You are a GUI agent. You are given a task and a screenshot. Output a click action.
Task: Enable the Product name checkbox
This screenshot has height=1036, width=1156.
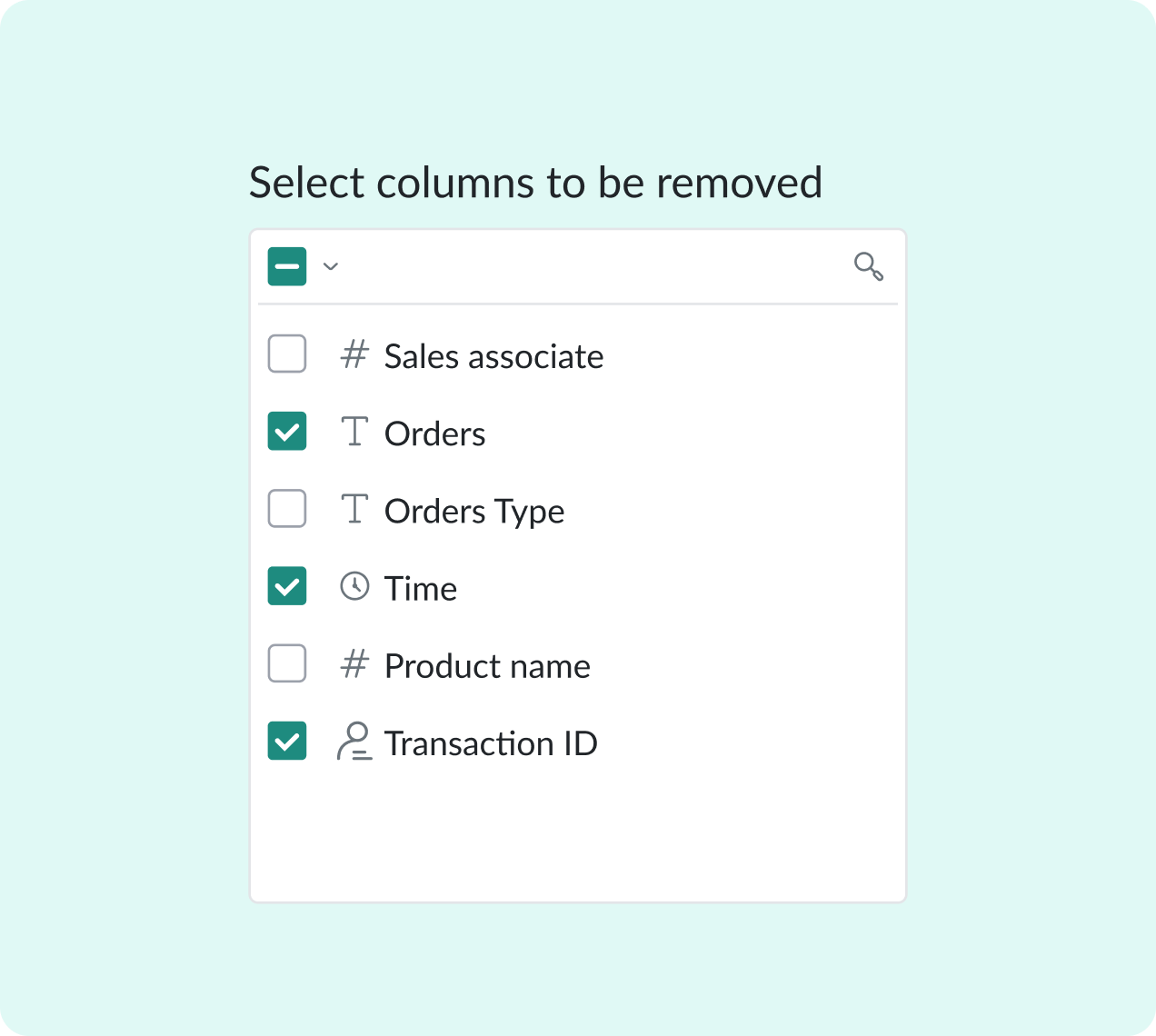tap(287, 663)
